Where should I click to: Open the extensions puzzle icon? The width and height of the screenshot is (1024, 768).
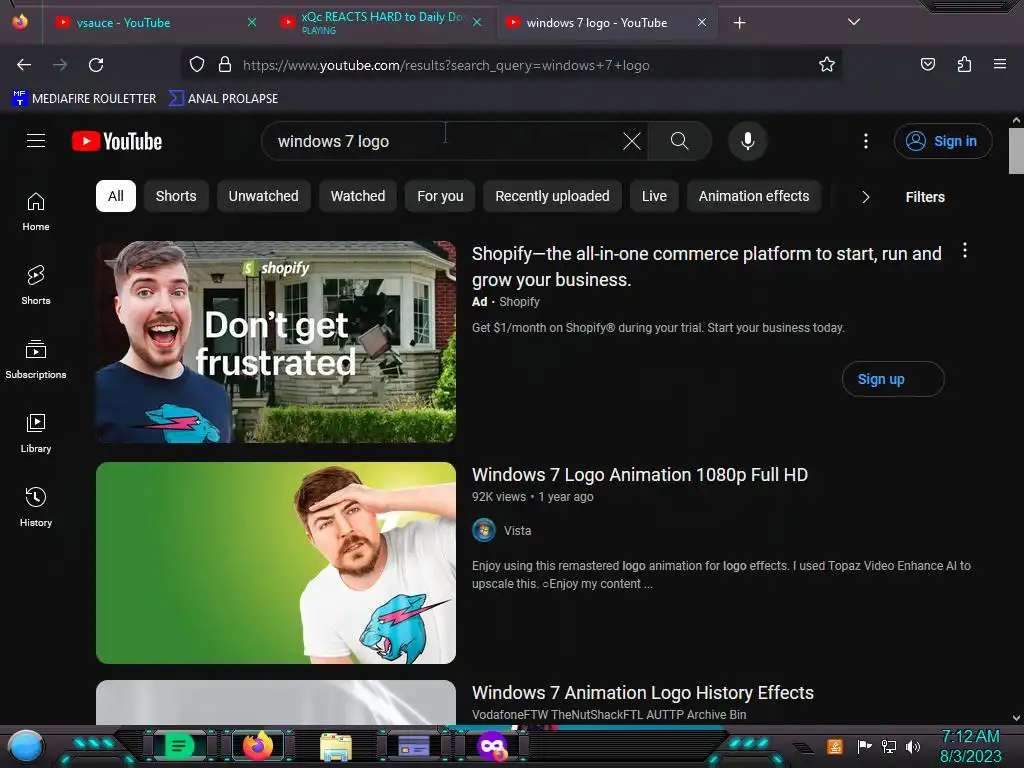964,65
